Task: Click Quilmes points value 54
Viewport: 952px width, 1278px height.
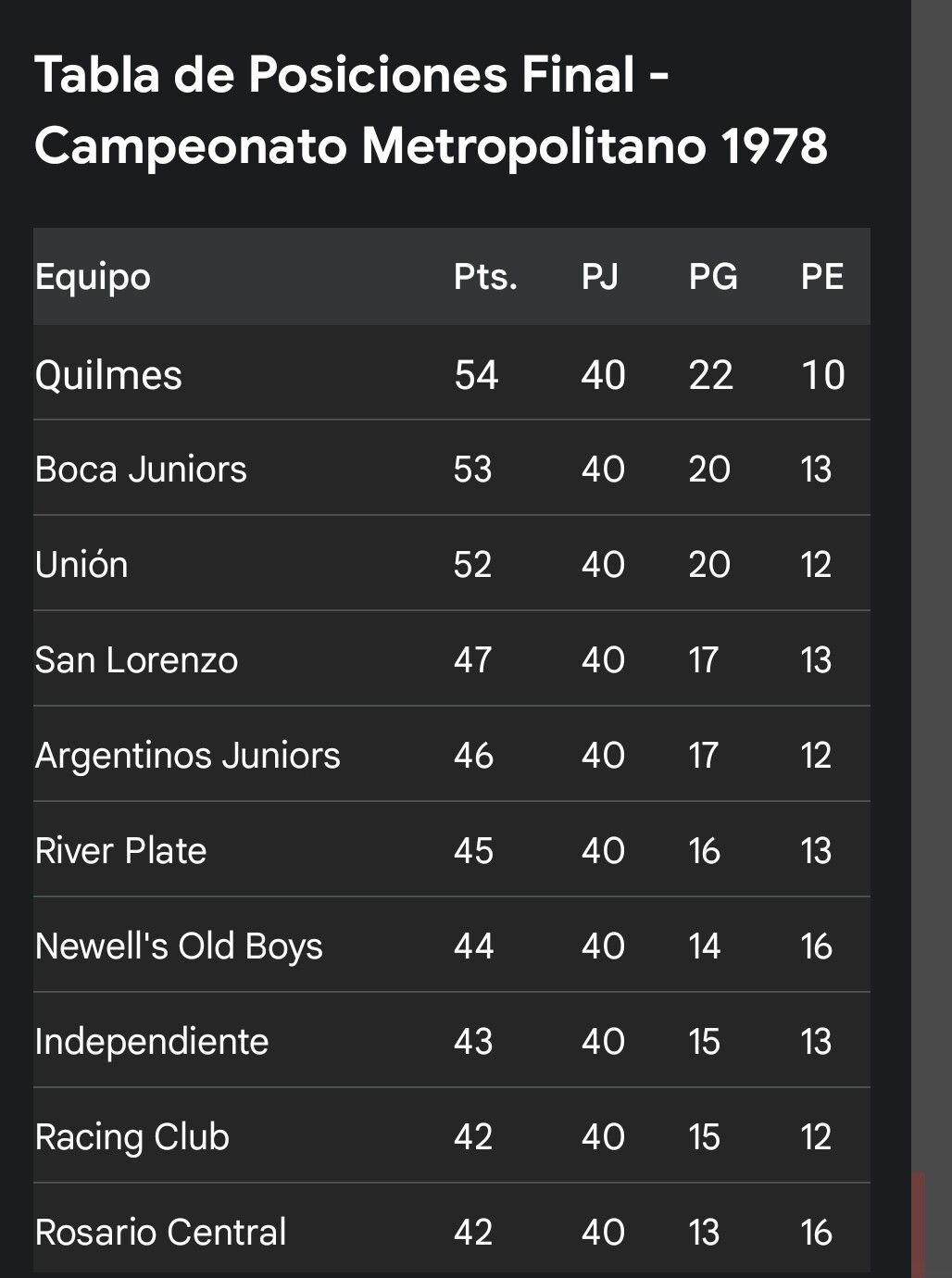Action: [476, 375]
